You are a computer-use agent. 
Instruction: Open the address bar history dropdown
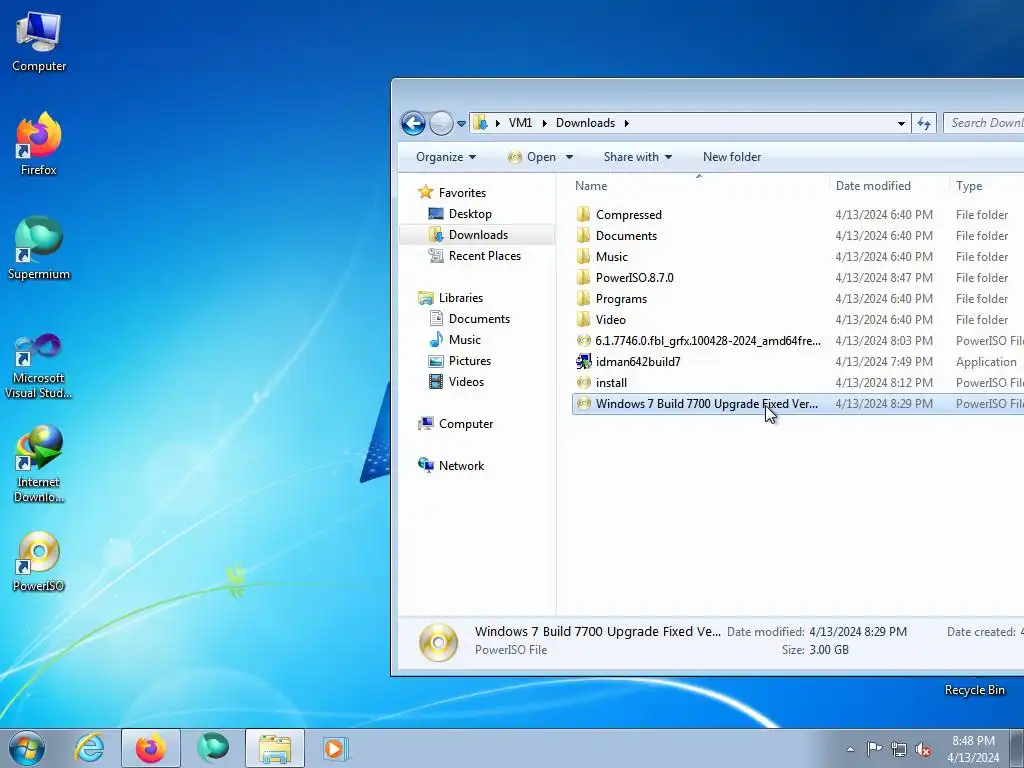coord(901,123)
